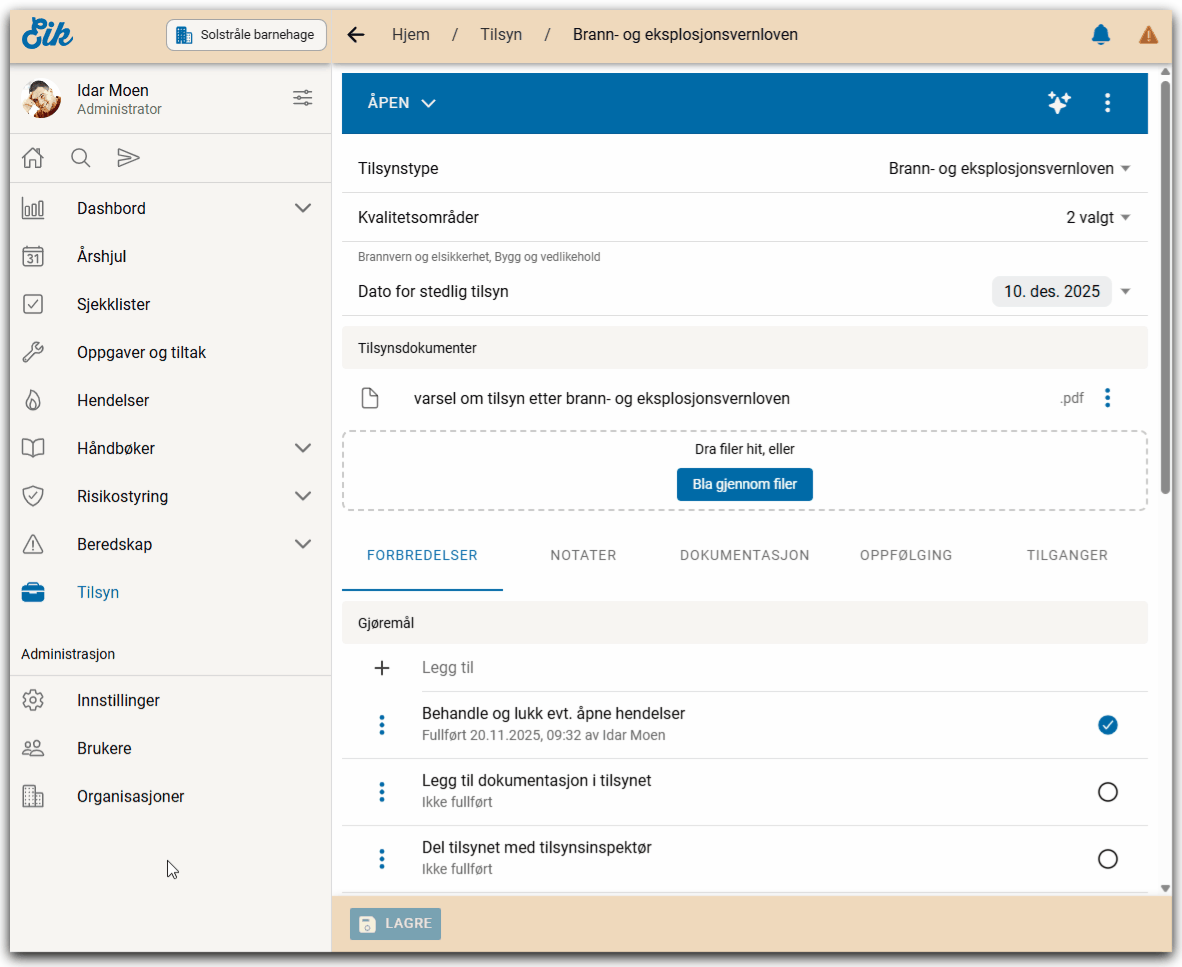Click the paper plane send icon
The width and height of the screenshot is (1182, 967).
point(128,158)
